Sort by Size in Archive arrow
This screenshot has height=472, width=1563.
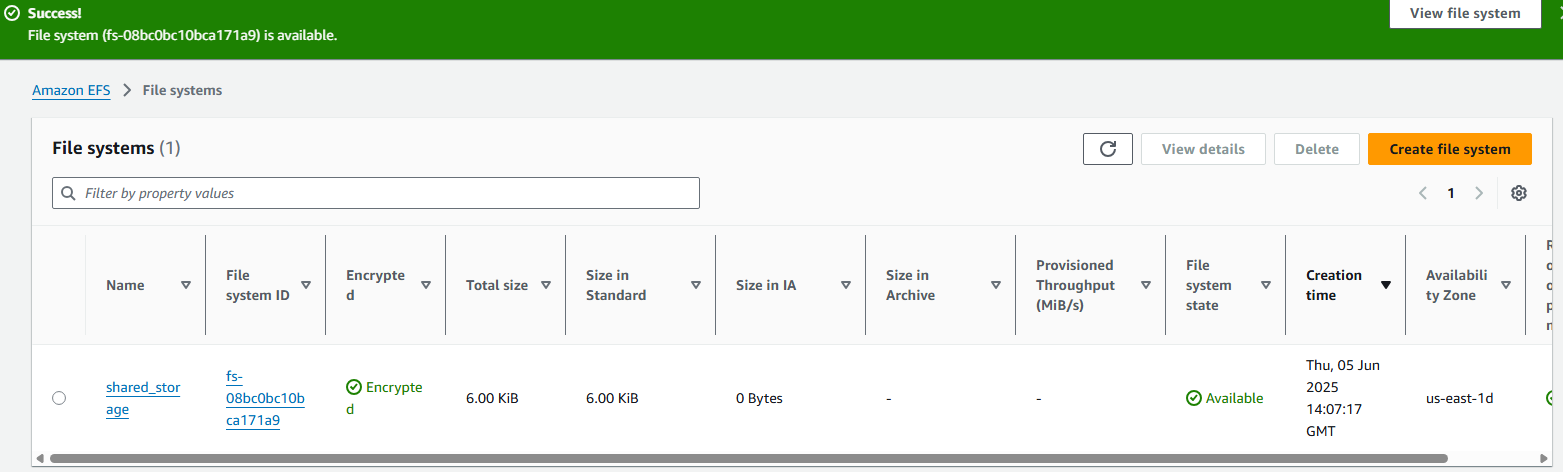coord(996,285)
